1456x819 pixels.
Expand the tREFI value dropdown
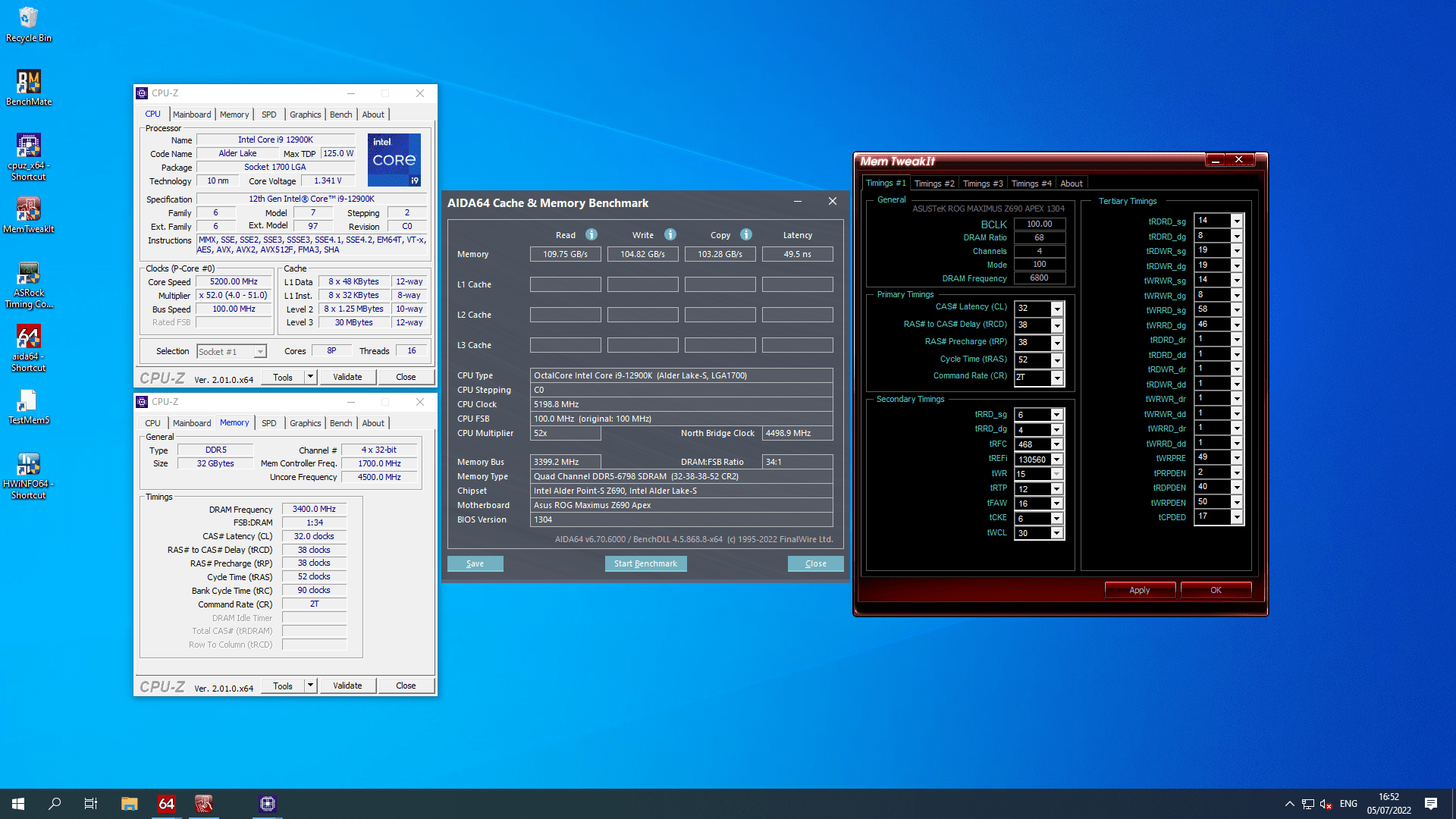pyautogui.click(x=1056, y=460)
